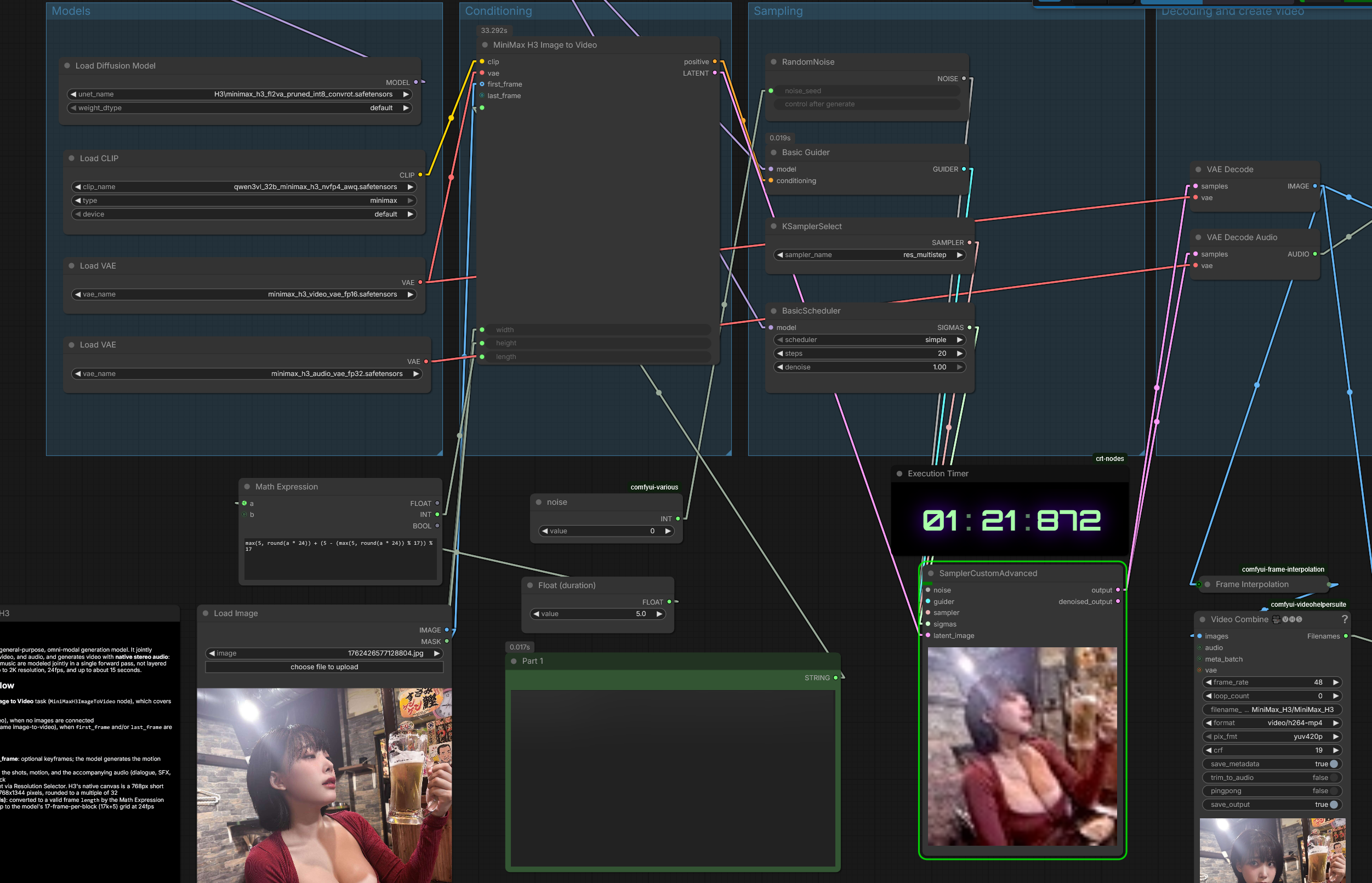Viewport: 1372px width, 883px height.
Task: Increase steps with its right arrow
Action: pyautogui.click(x=960, y=354)
